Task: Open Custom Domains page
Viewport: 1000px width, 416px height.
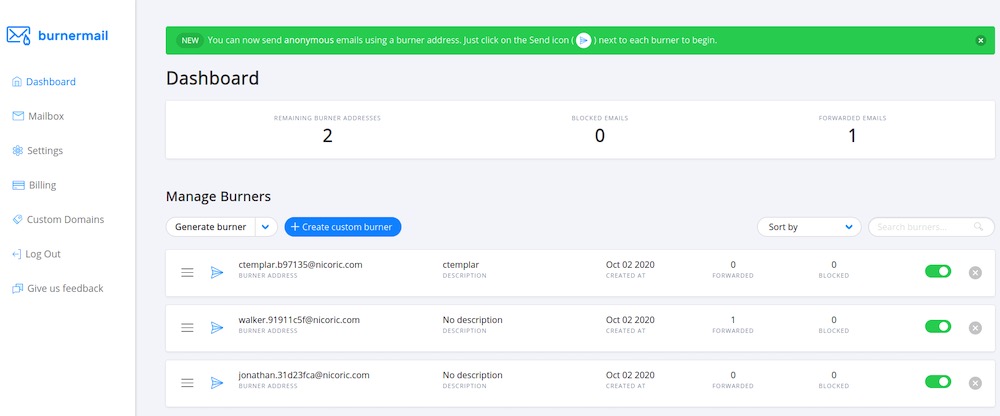Action: pos(58,219)
